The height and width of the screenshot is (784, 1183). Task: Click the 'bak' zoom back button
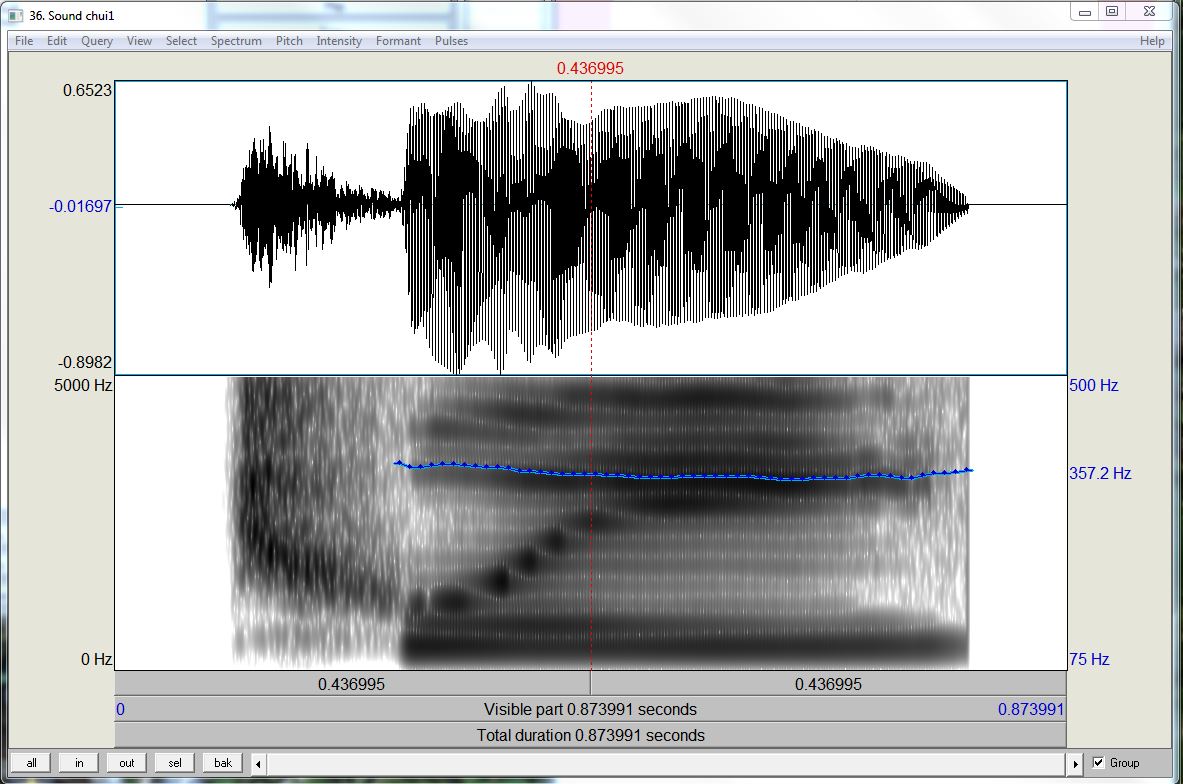coord(223,763)
